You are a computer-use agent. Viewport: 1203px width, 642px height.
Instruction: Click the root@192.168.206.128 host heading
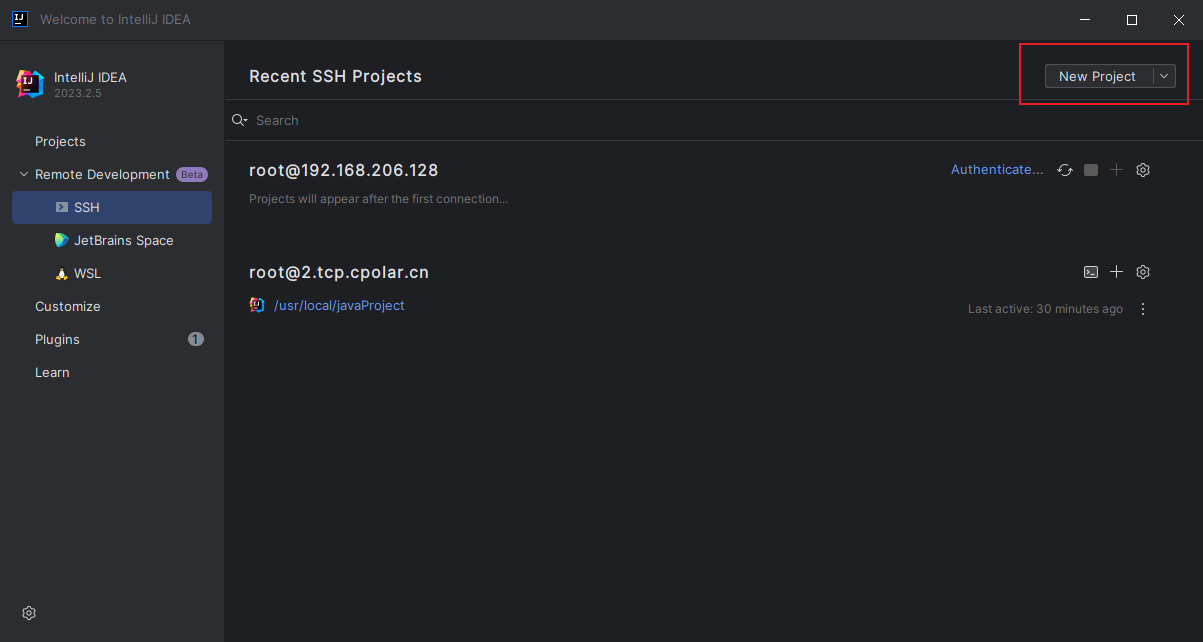point(344,170)
